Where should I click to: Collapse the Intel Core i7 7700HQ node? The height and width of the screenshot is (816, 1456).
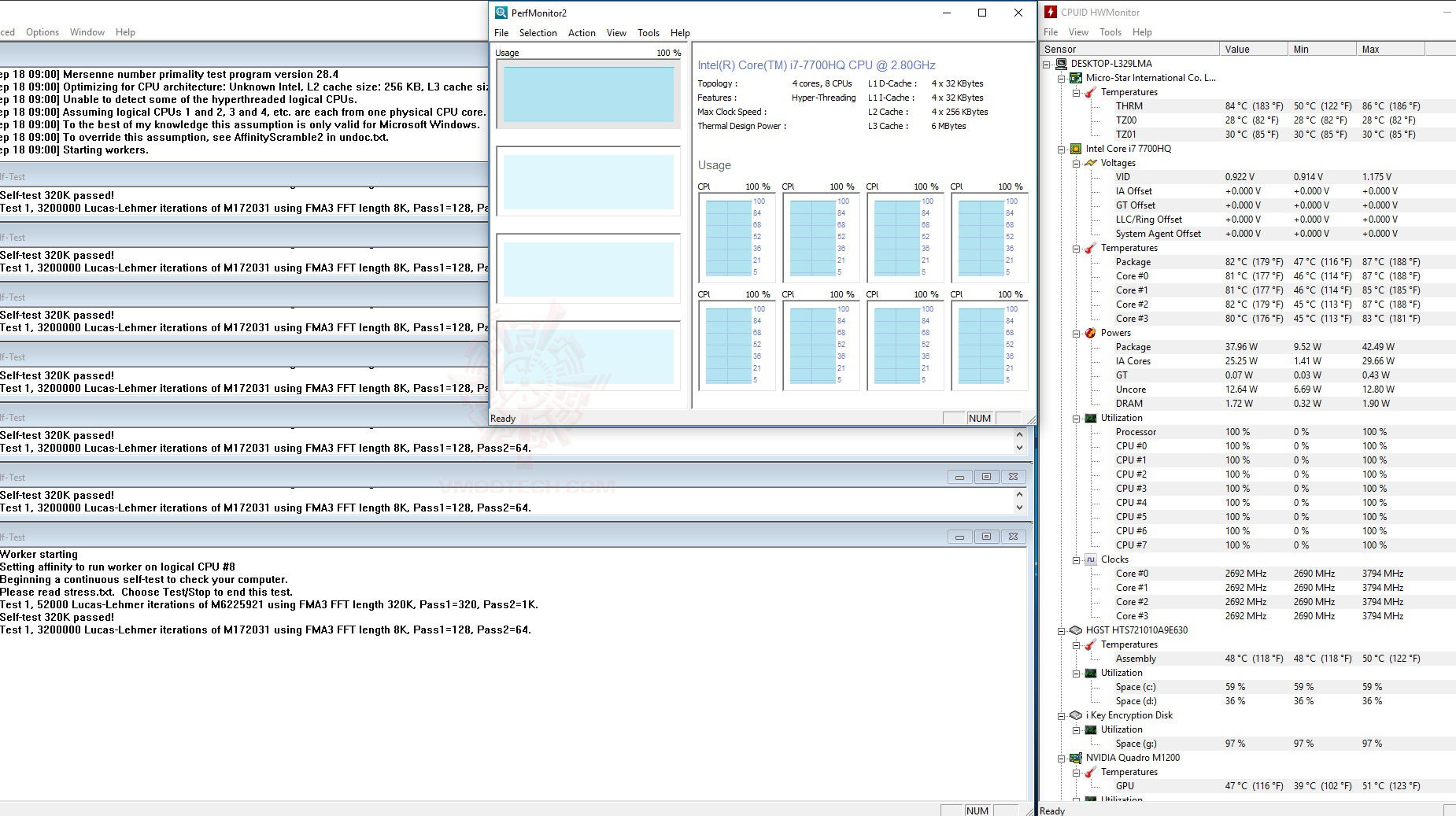coord(1061,150)
